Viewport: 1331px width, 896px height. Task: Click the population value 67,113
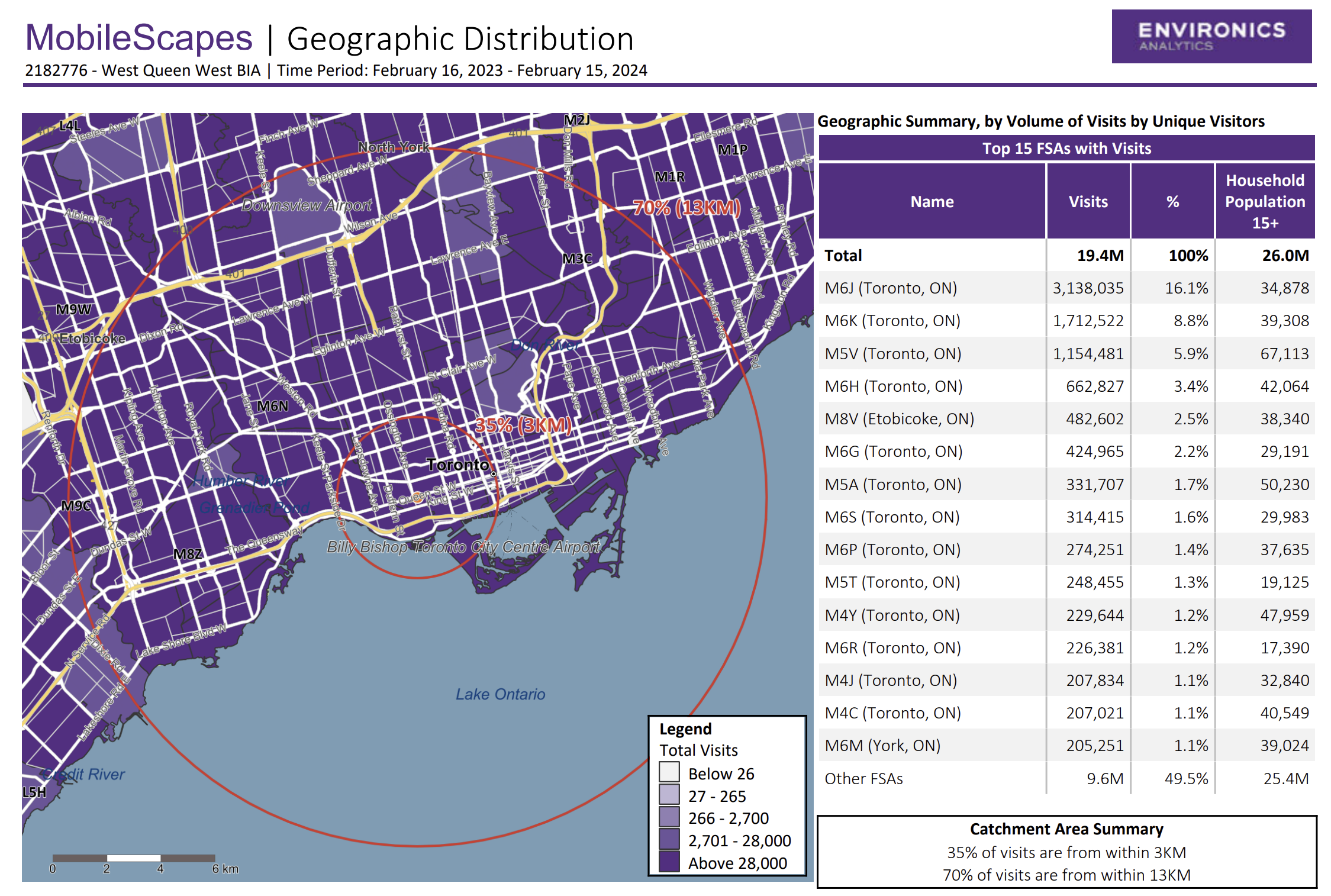tap(1284, 354)
